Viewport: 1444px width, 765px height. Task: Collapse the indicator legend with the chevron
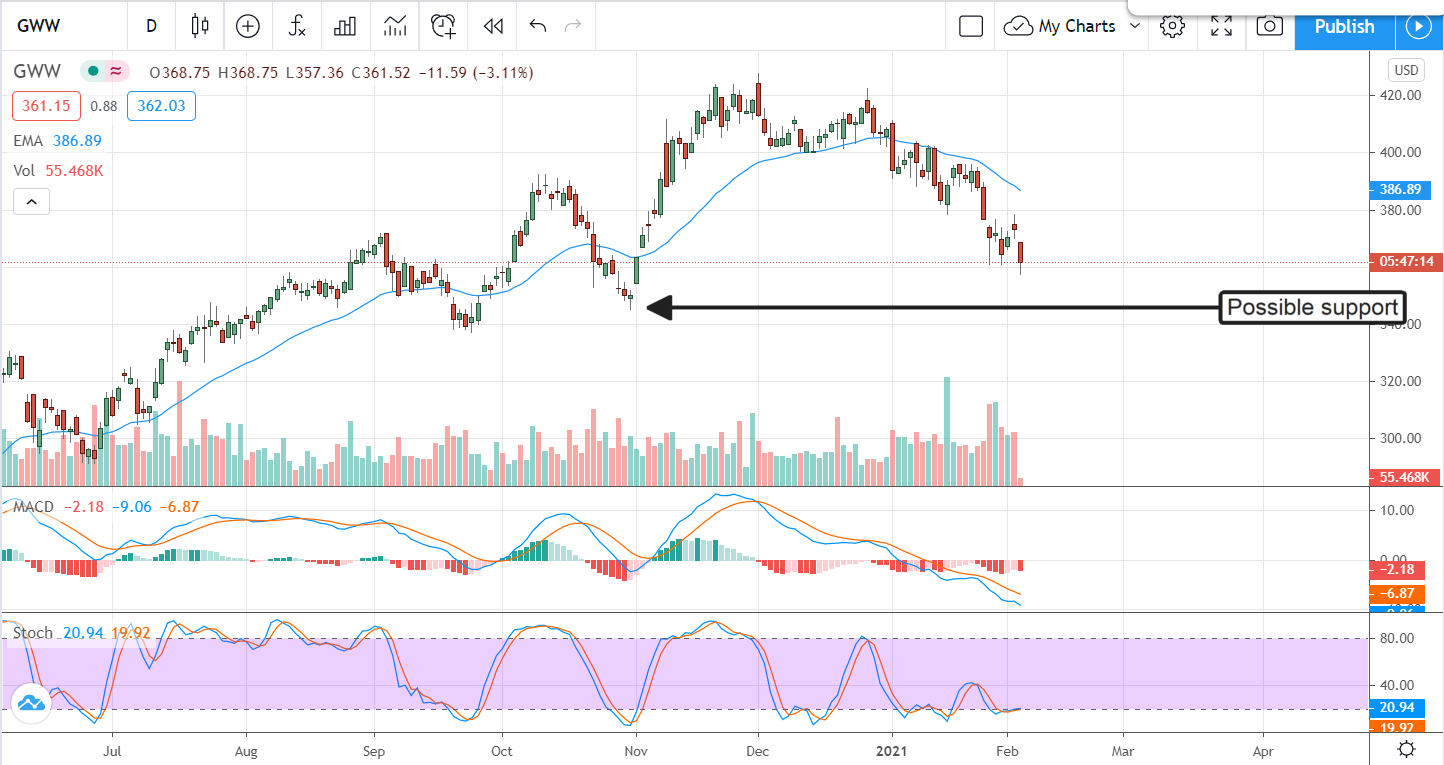pos(31,203)
